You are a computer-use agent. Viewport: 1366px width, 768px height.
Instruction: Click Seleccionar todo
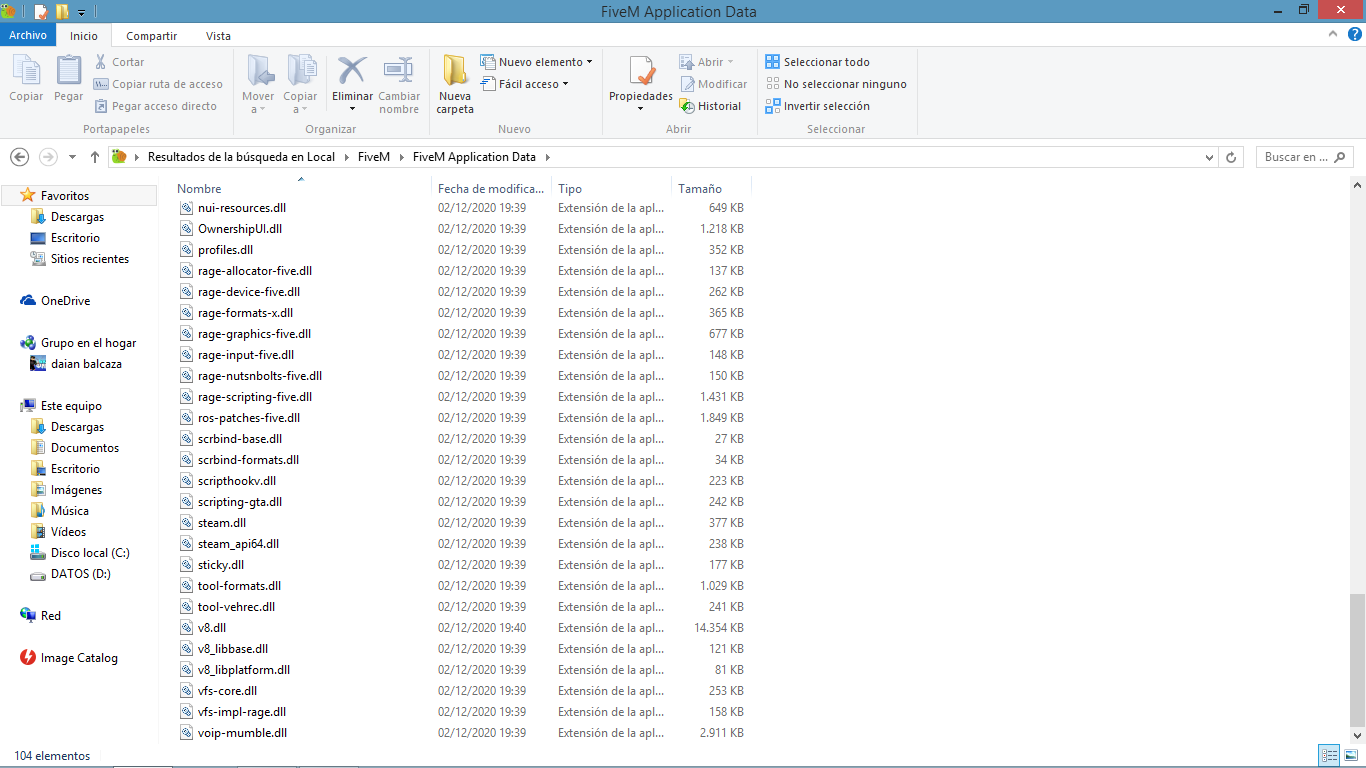point(818,62)
